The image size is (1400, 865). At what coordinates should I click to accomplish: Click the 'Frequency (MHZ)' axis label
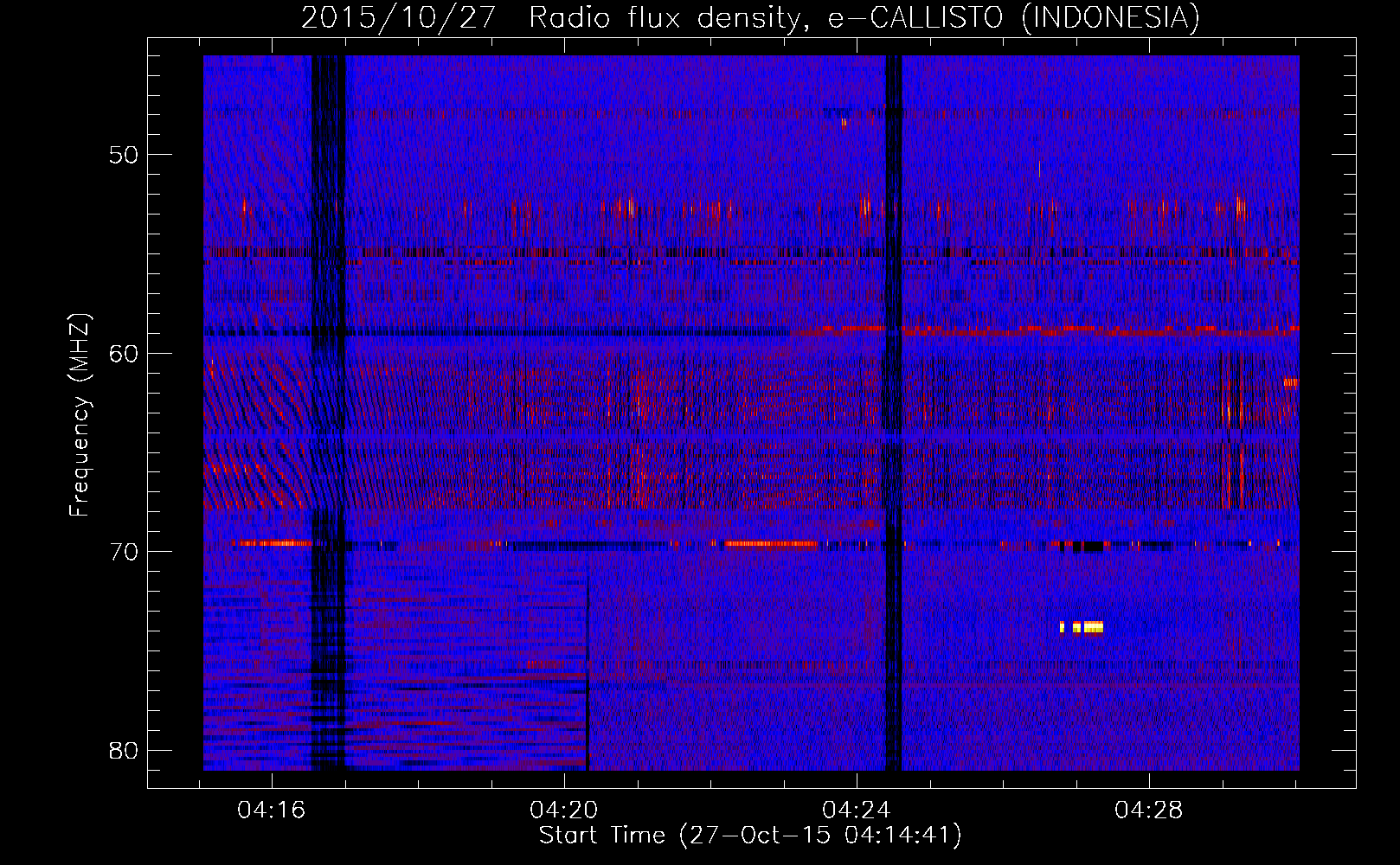(x=80, y=414)
